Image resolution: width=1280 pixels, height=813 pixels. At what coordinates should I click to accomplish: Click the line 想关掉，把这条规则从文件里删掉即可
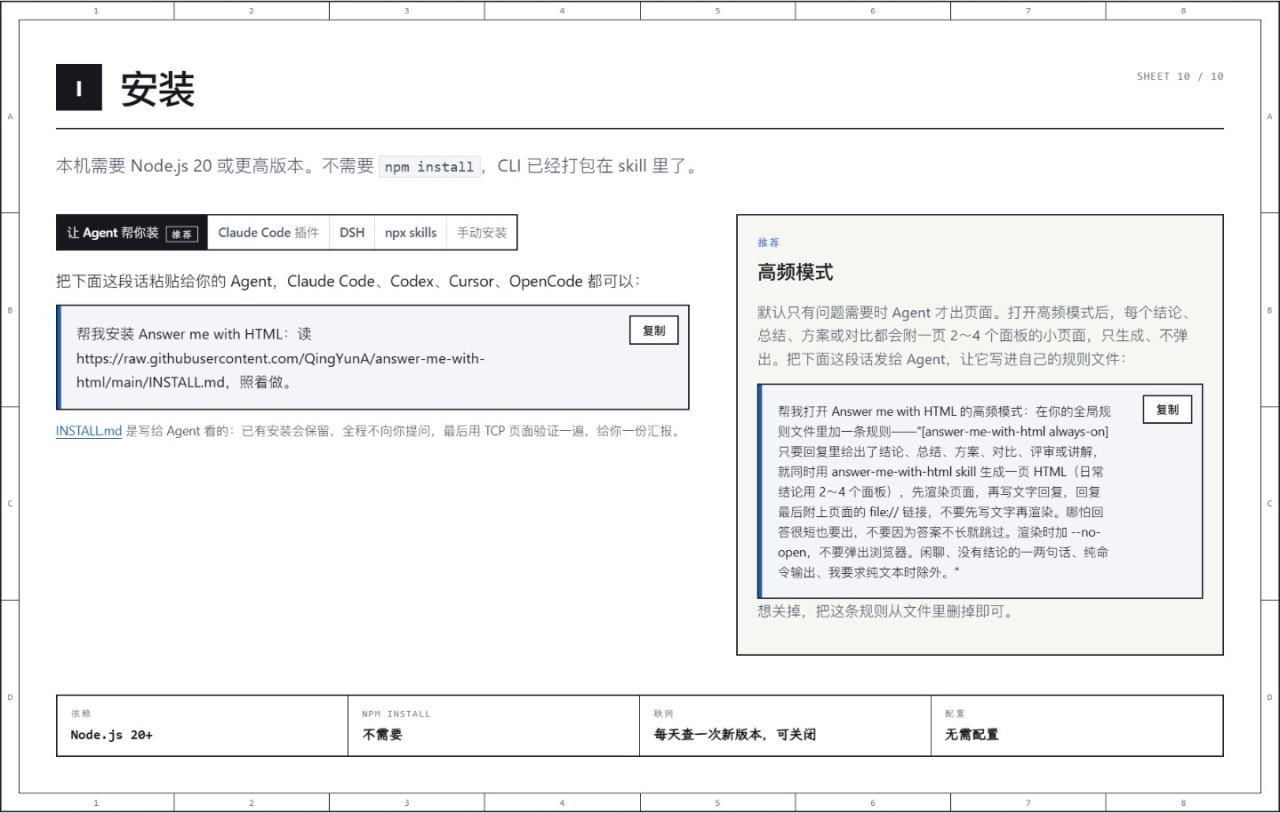tap(886, 611)
